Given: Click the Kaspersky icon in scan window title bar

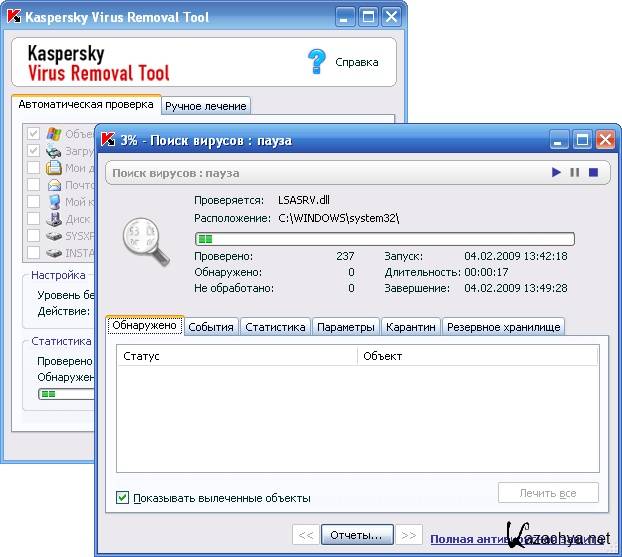Looking at the screenshot, I should (x=109, y=140).
